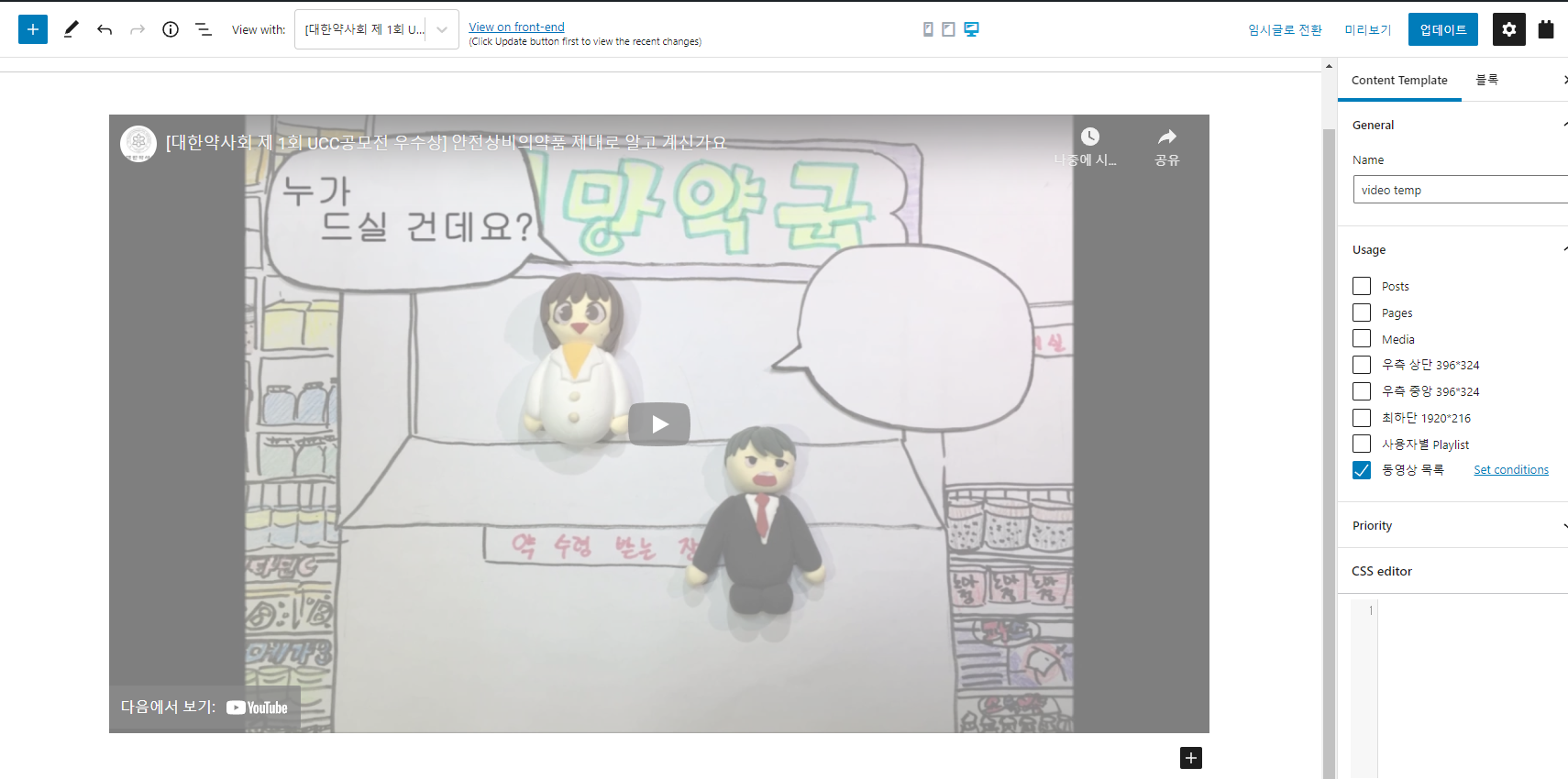Open the View with dropdown
1568x779 pixels.
click(x=377, y=29)
